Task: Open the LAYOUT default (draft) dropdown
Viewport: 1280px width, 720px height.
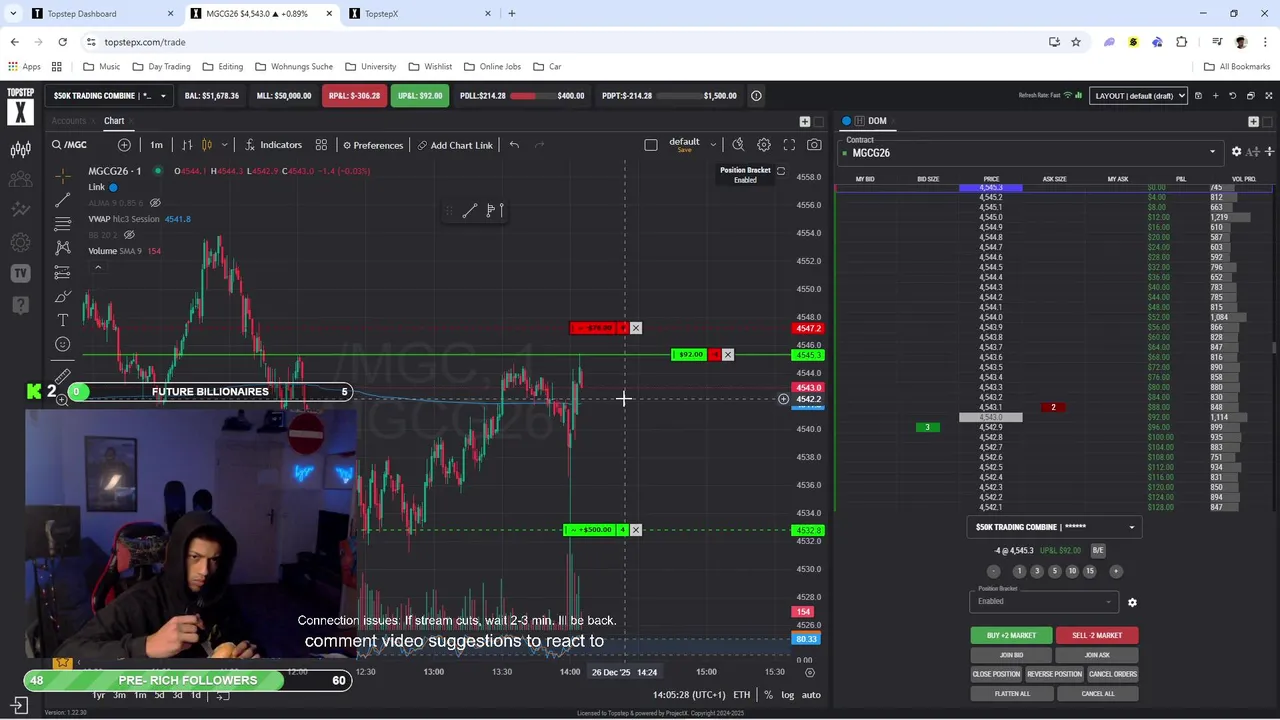Action: coord(1138,96)
